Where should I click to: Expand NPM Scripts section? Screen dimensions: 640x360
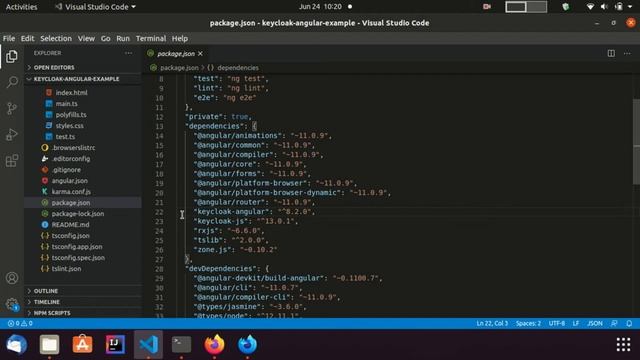pos(52,313)
